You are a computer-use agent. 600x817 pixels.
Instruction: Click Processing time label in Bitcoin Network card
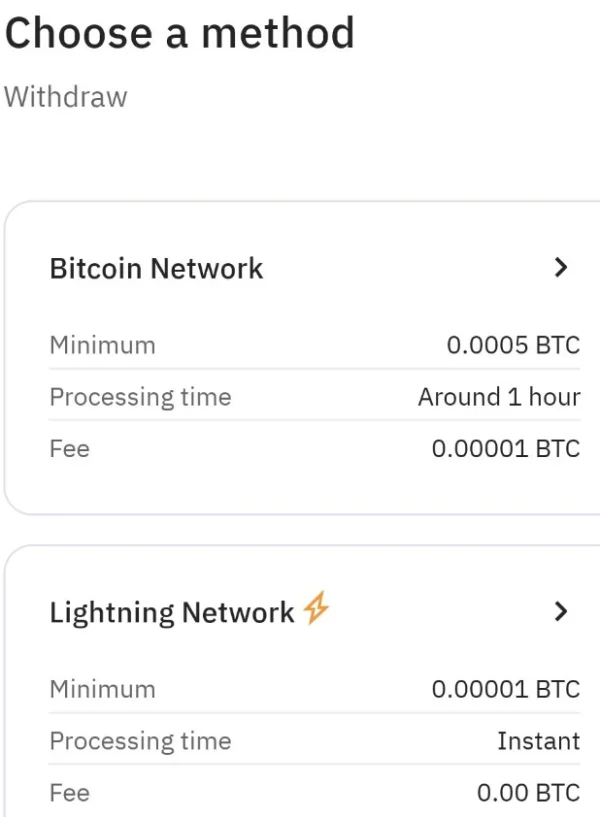pyautogui.click(x=140, y=397)
